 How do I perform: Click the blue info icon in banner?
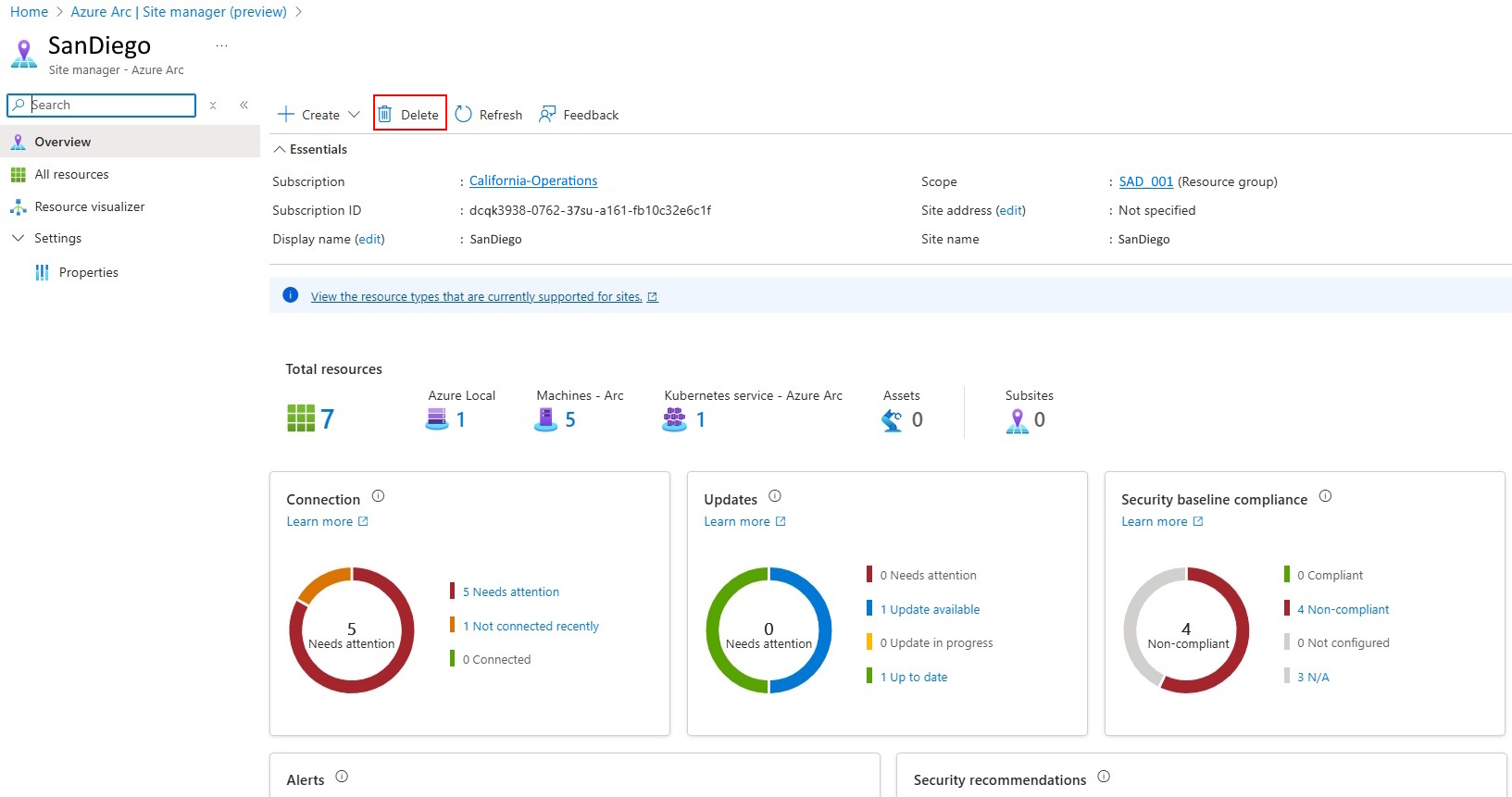pos(290,295)
